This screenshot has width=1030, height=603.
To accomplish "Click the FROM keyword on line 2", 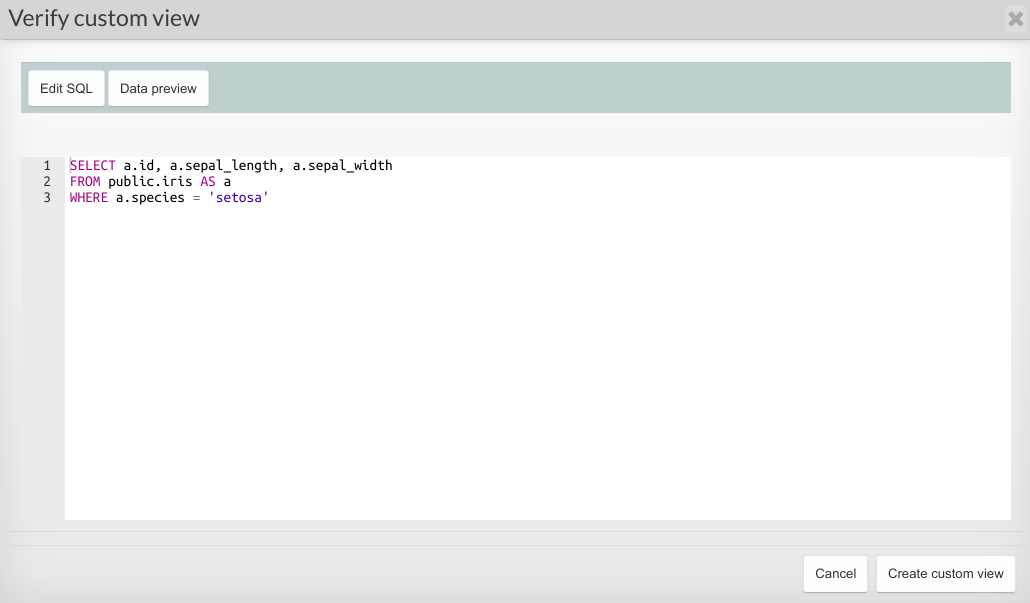I will pyautogui.click(x=86, y=181).
